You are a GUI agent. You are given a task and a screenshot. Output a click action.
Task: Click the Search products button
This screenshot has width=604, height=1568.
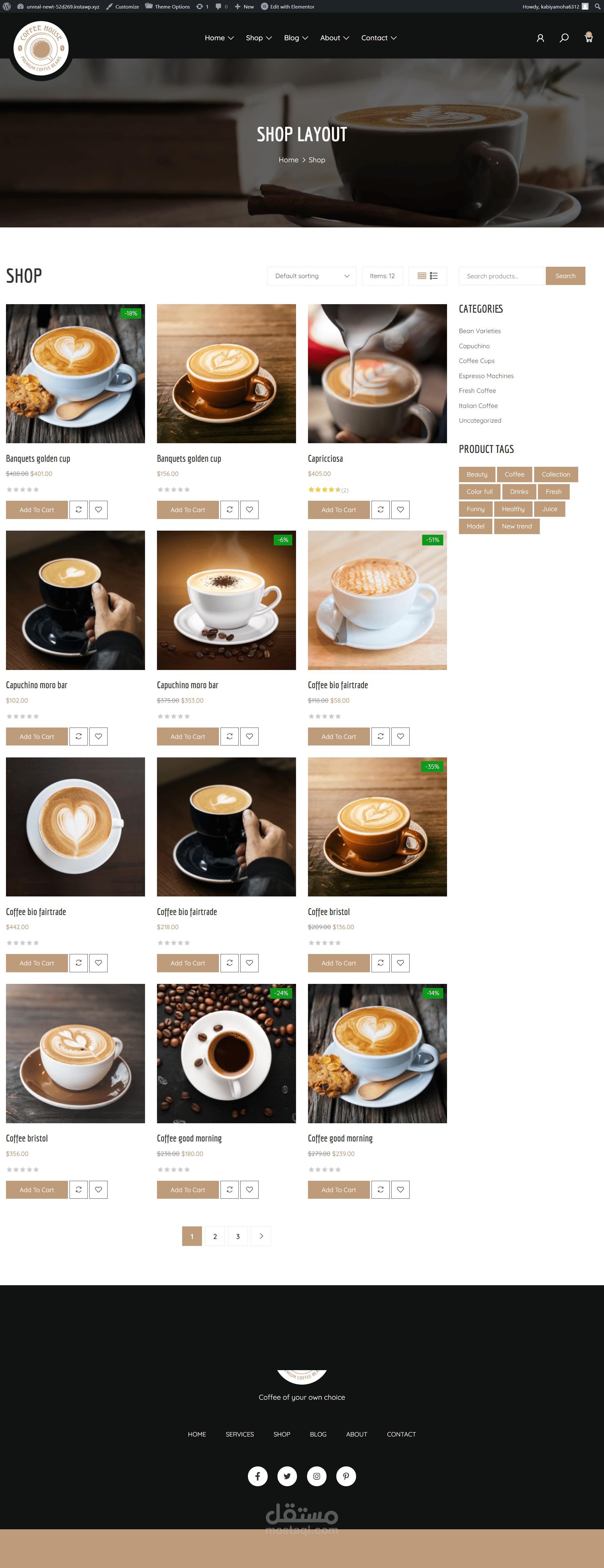[x=565, y=276]
